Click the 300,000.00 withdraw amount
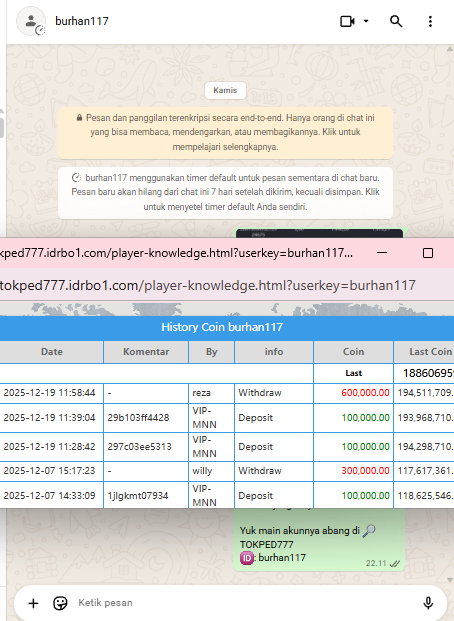454x621 pixels. (365, 471)
